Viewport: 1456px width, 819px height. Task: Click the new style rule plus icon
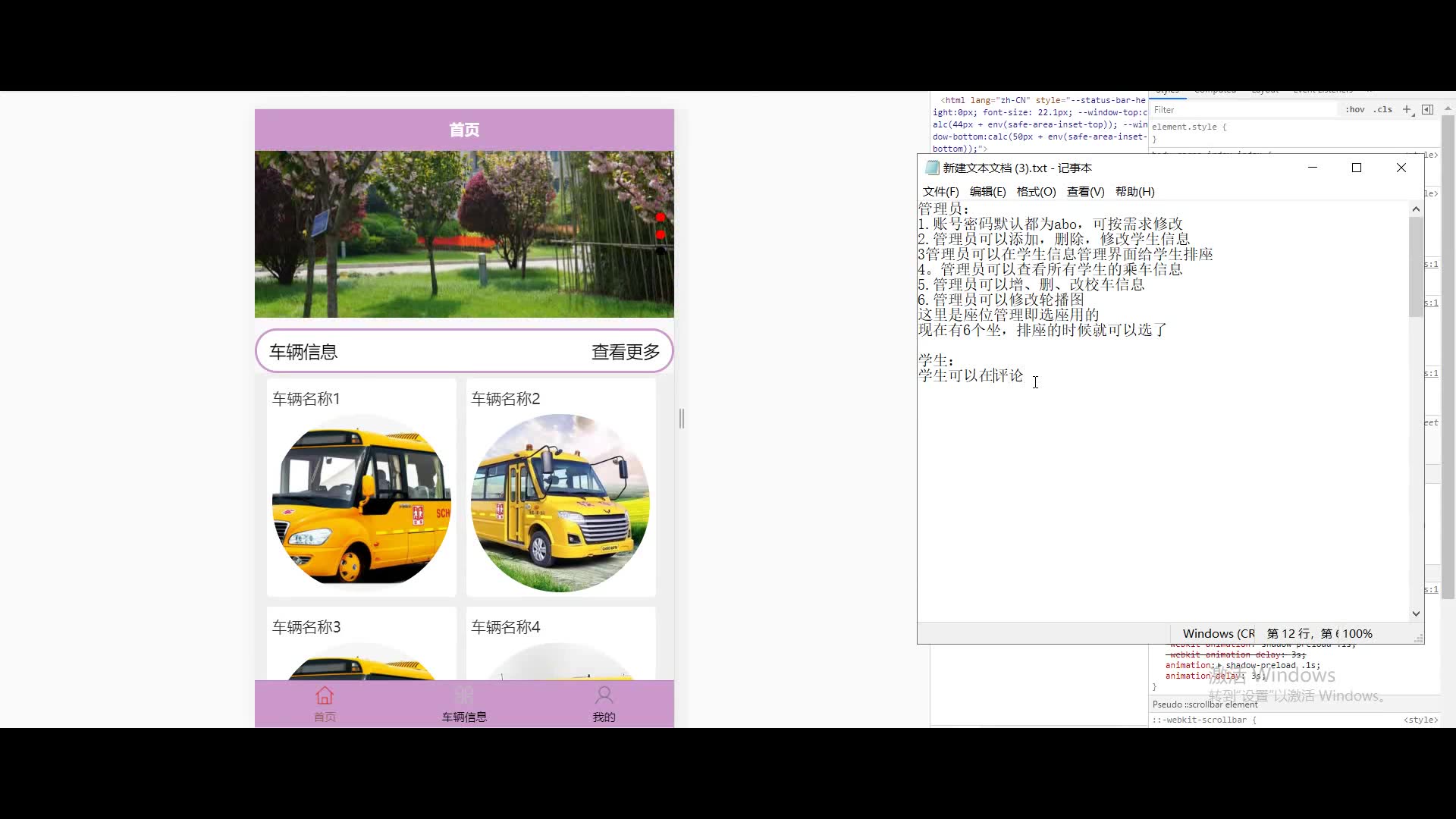click(1407, 110)
